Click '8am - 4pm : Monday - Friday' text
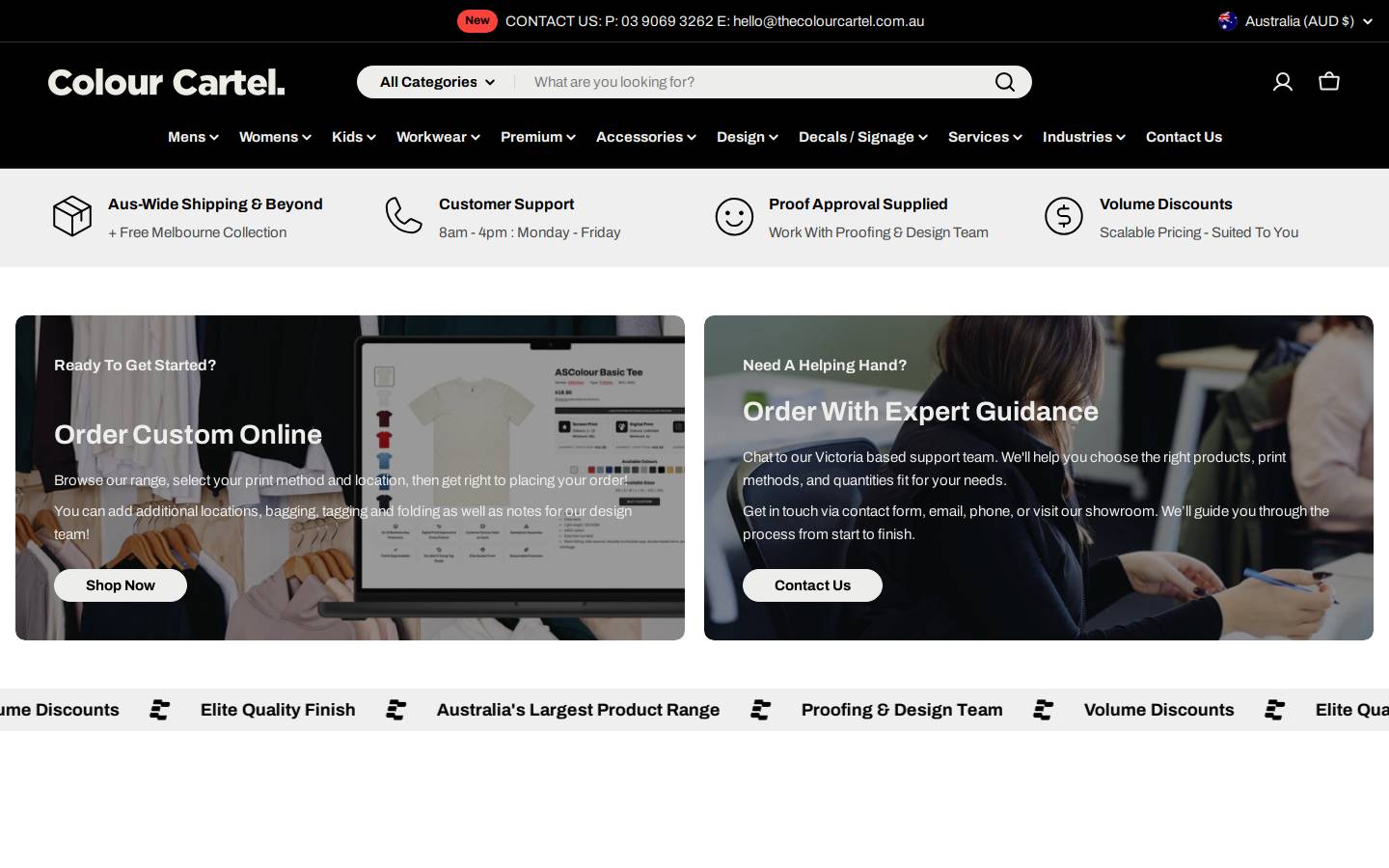This screenshot has width=1389, height=868. [x=530, y=232]
